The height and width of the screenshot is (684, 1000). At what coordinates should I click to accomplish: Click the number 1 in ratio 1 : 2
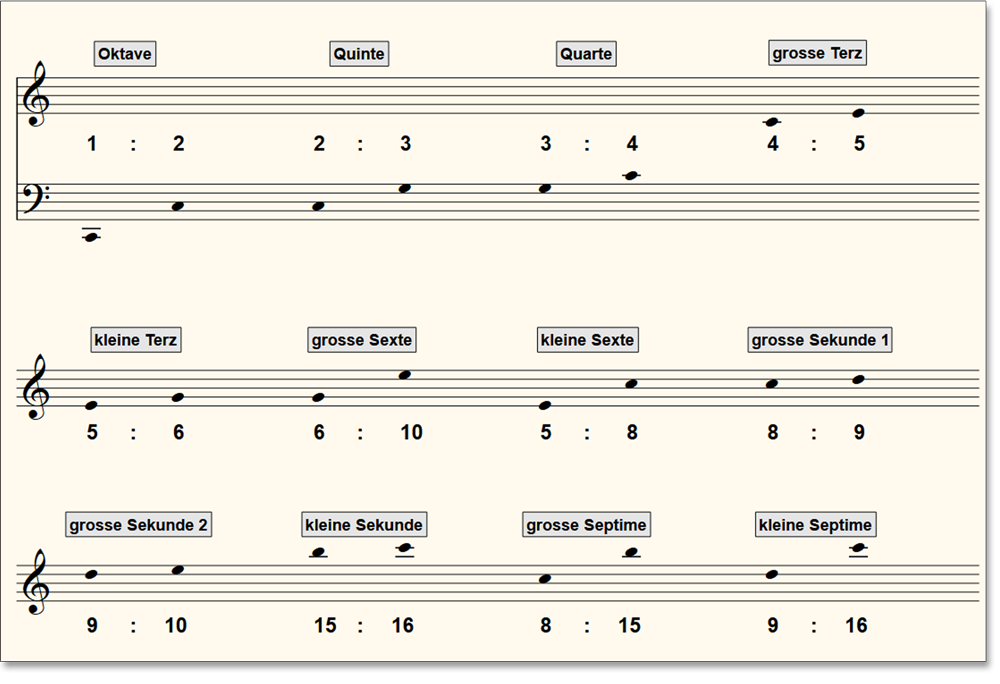point(92,144)
